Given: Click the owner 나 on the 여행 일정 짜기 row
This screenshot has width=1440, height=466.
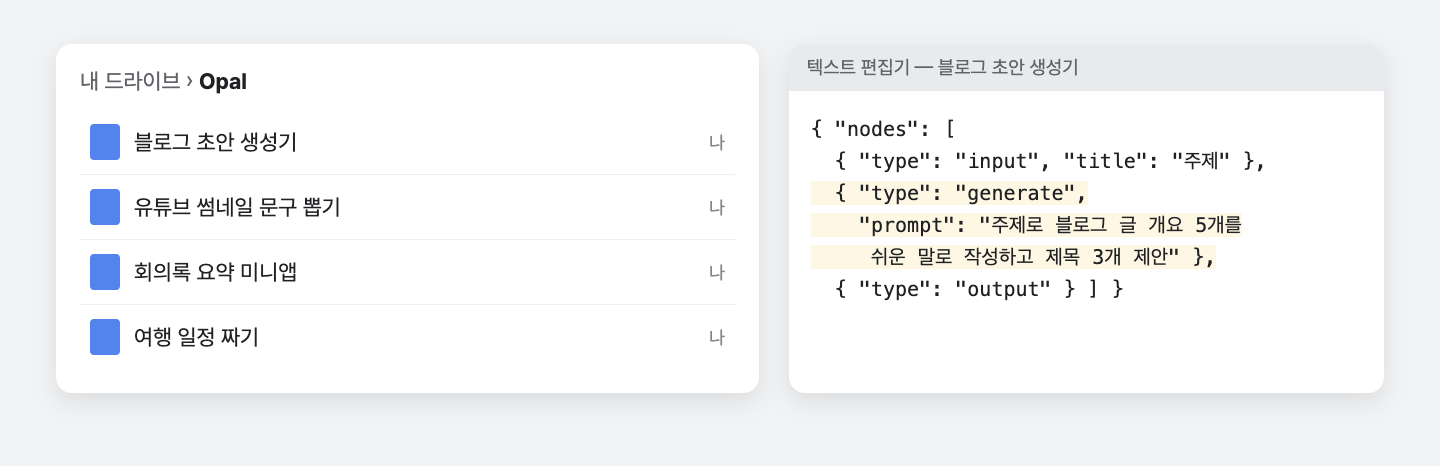Looking at the screenshot, I should 716,337.
